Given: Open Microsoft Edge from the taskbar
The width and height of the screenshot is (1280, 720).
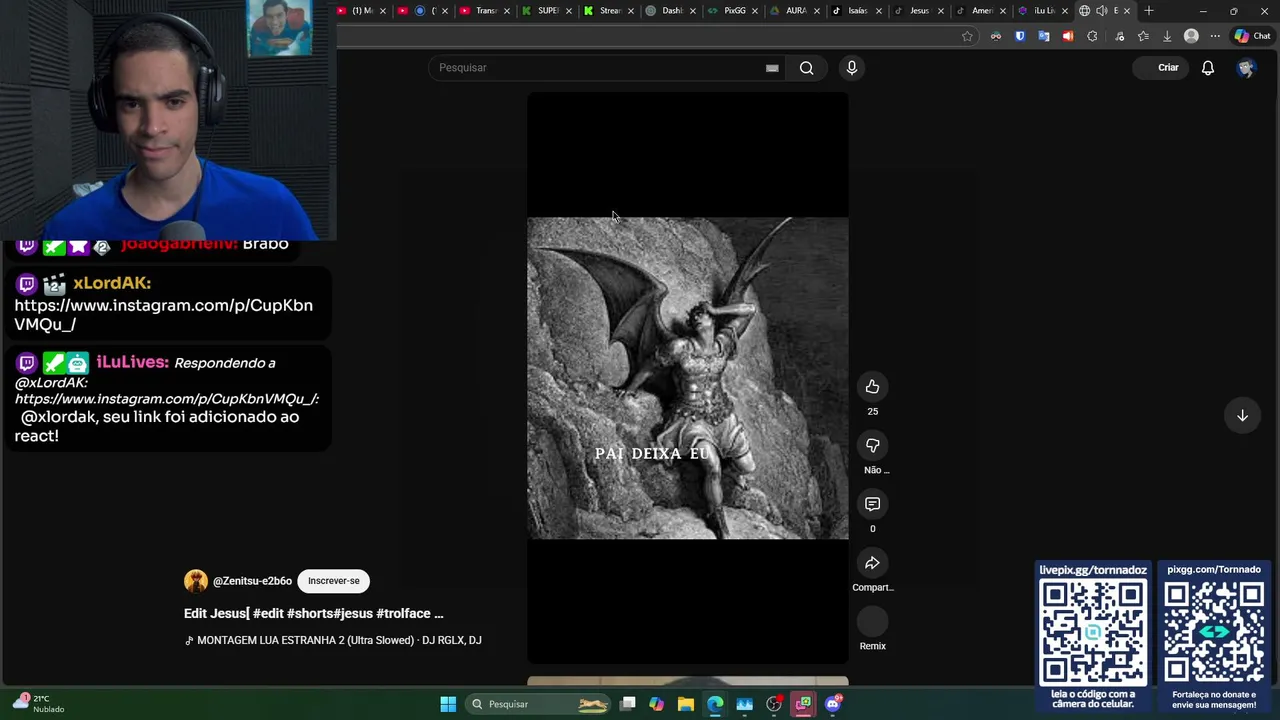Looking at the screenshot, I should [x=715, y=704].
